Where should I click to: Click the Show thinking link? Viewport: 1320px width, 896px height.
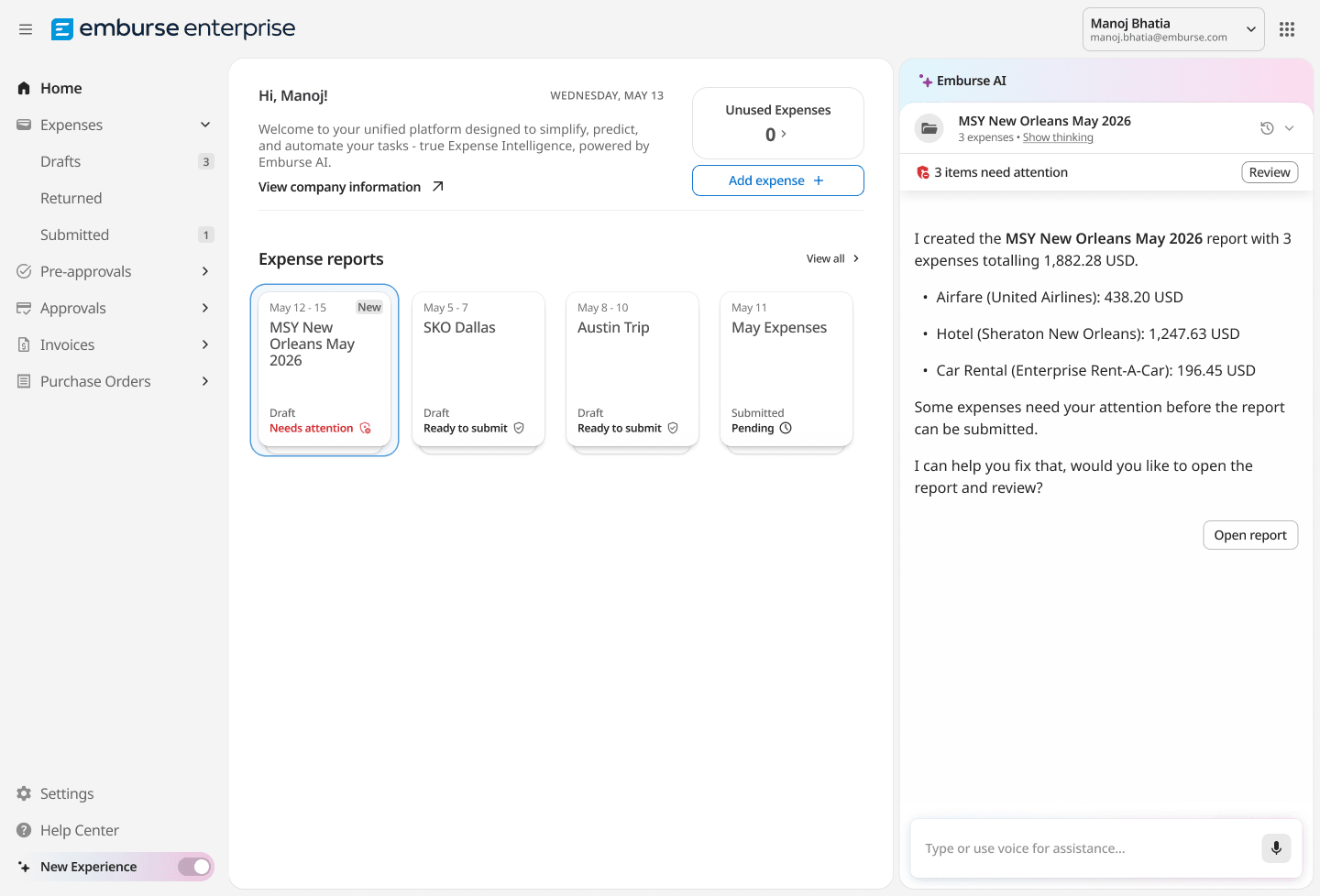point(1058,137)
